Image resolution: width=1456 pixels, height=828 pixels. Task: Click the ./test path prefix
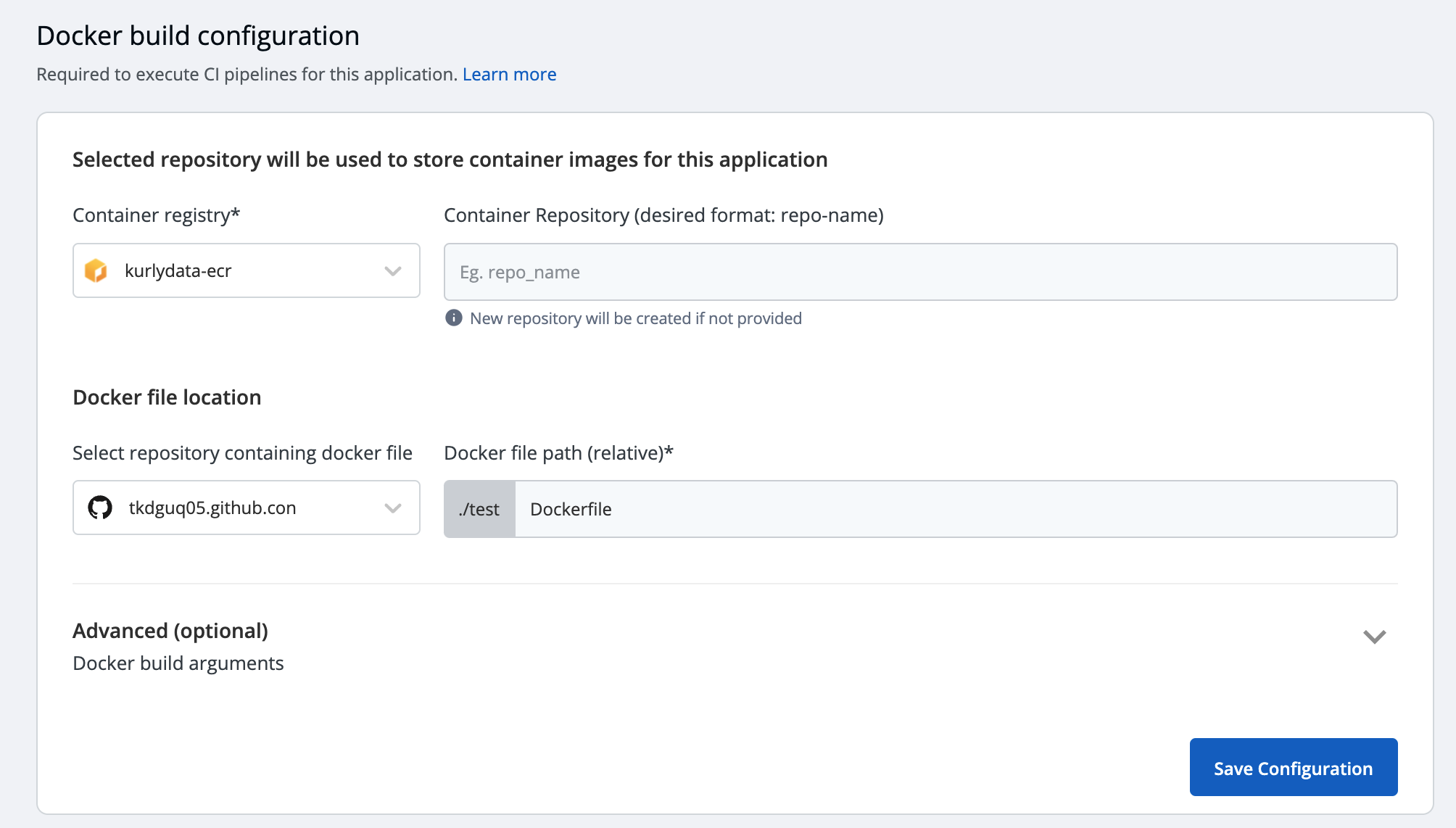(479, 509)
